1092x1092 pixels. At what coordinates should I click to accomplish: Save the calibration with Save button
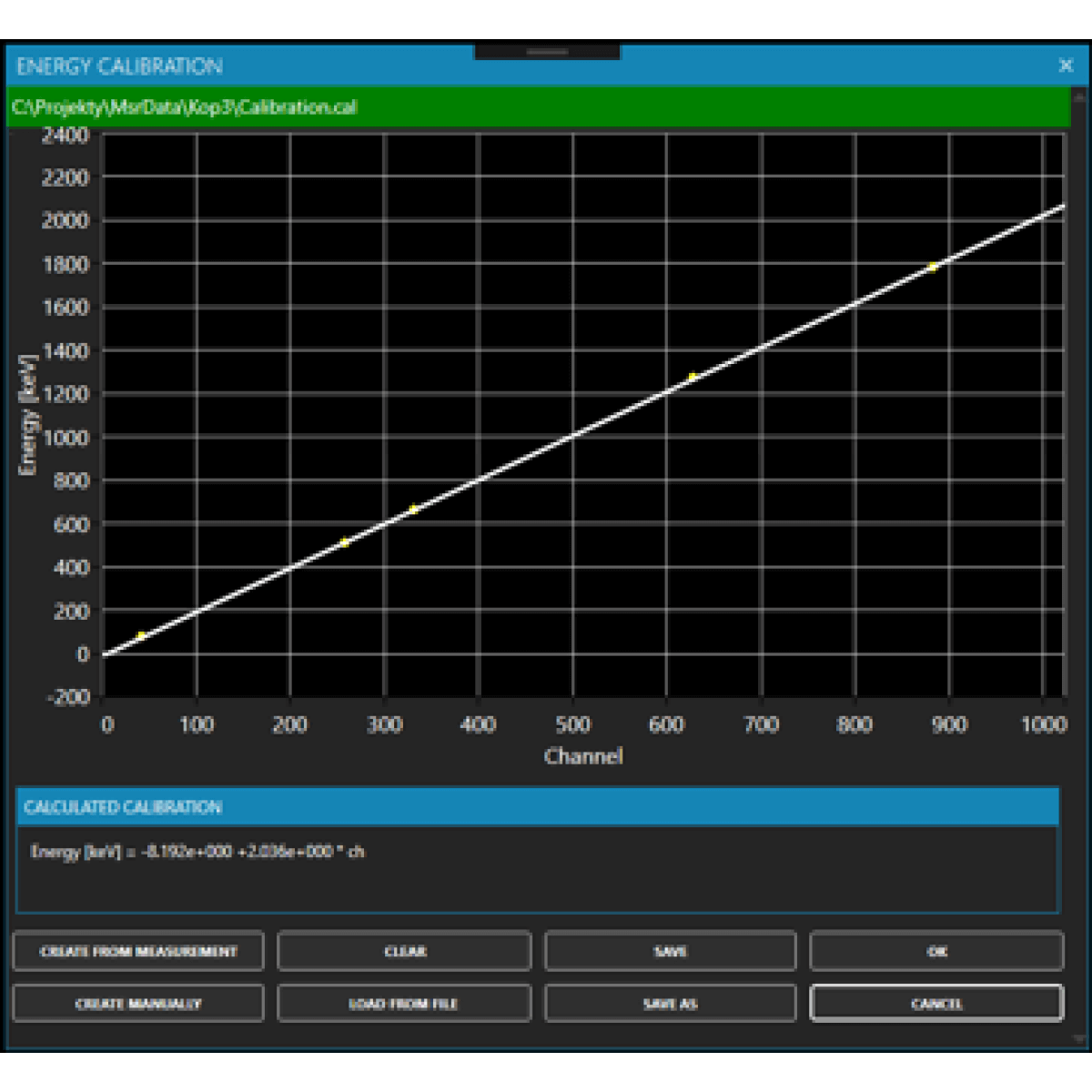[670, 951]
